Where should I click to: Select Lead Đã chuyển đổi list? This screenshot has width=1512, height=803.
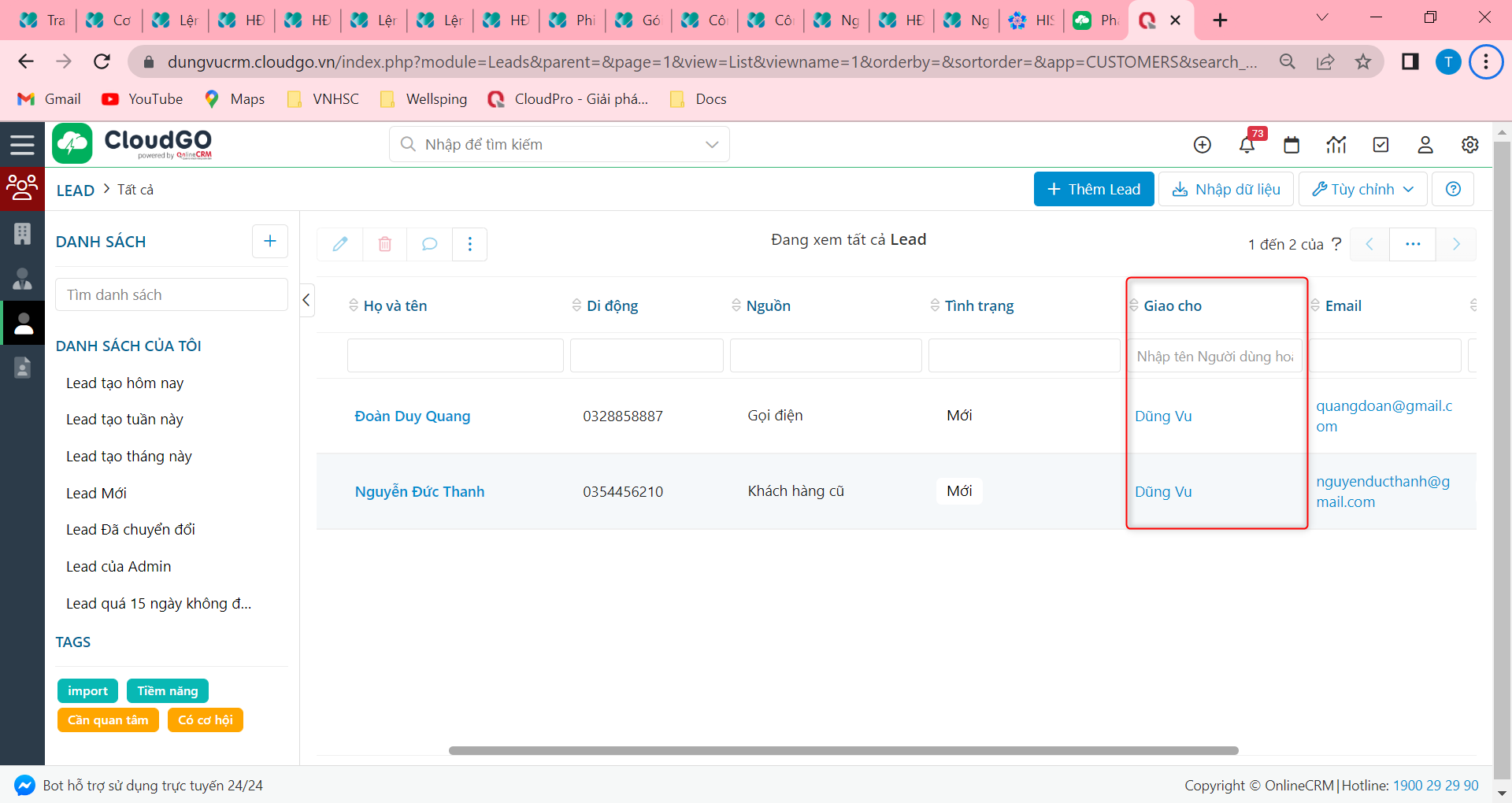[x=131, y=530]
